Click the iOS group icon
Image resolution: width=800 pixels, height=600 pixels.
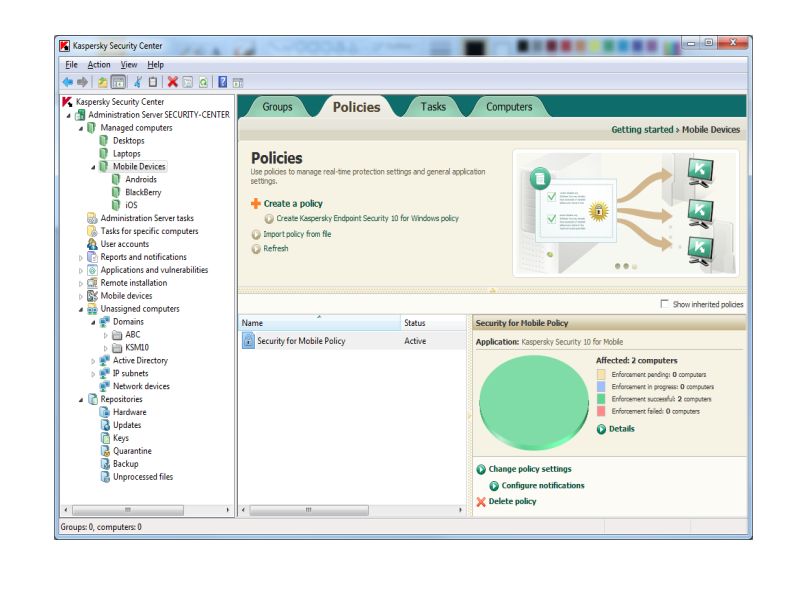click(x=116, y=205)
